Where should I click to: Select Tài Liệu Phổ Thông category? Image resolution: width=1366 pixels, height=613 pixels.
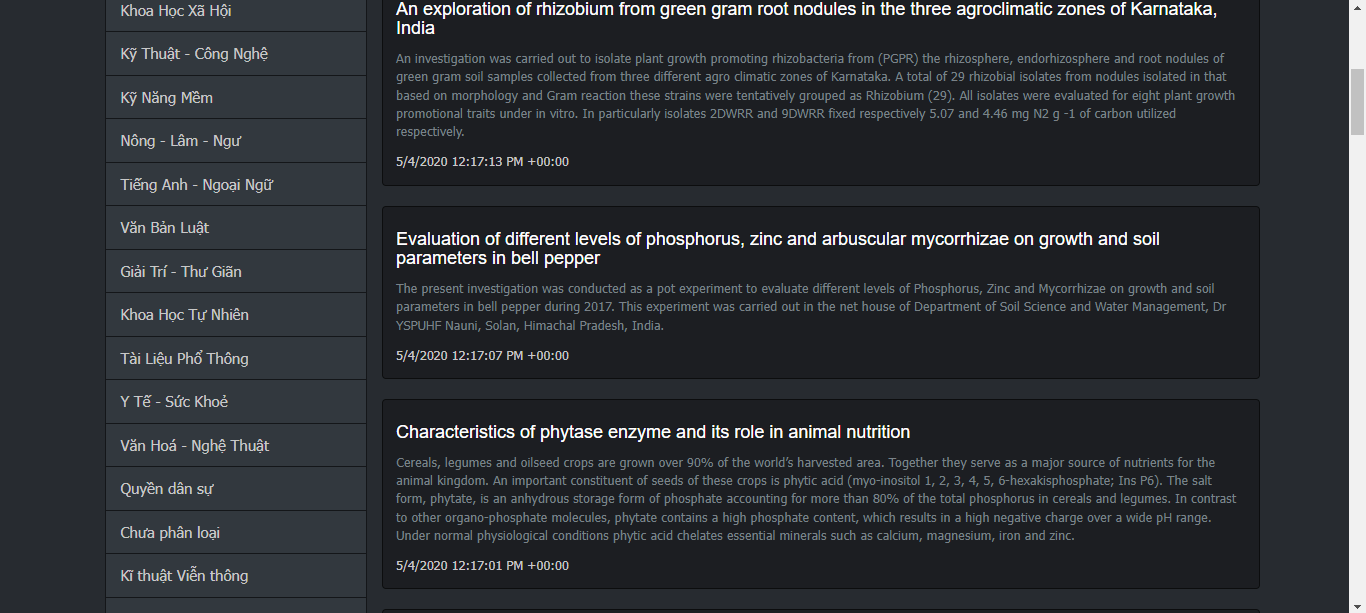pos(236,358)
